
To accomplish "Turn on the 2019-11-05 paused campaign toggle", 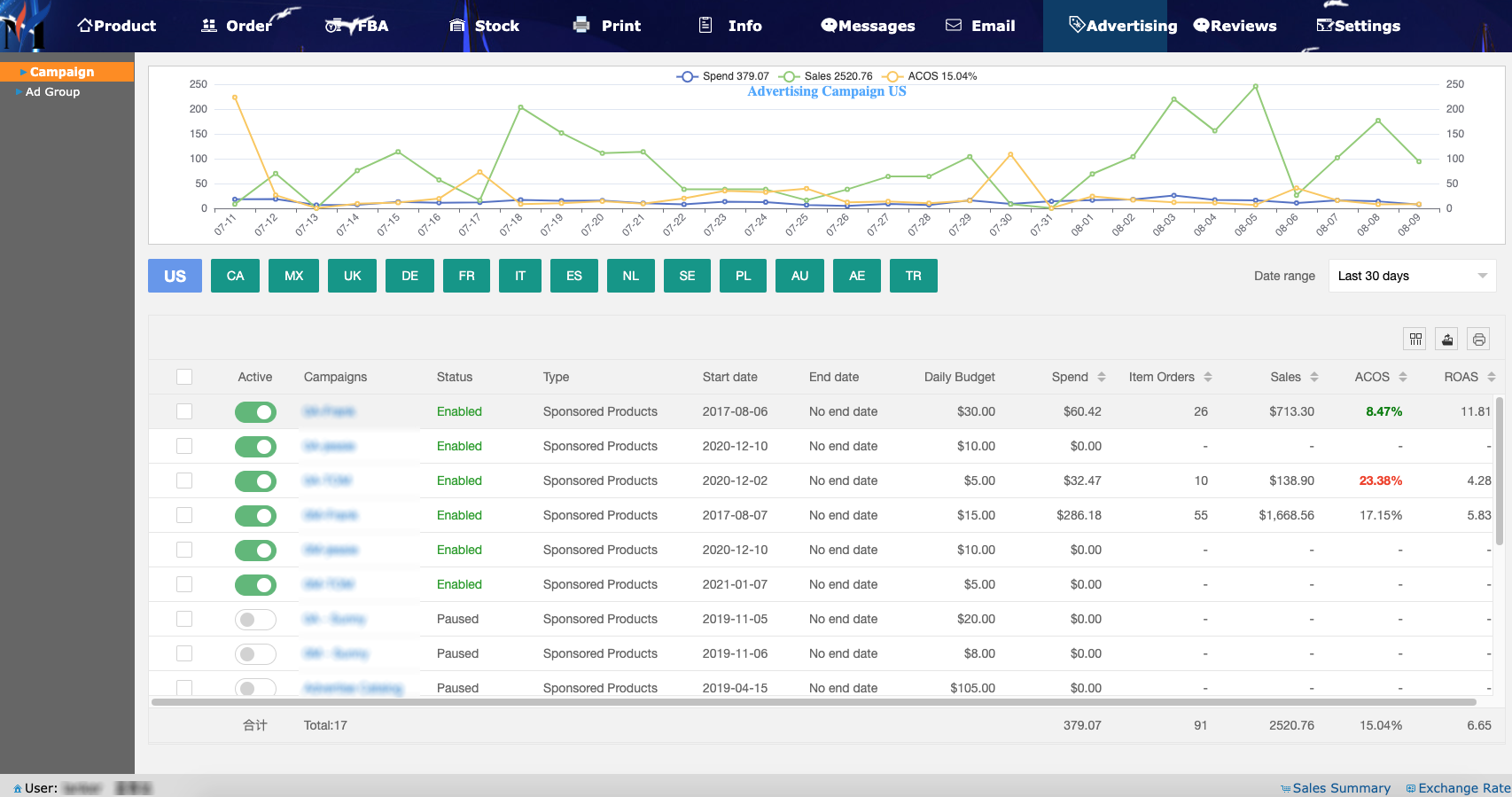I will pos(255,620).
